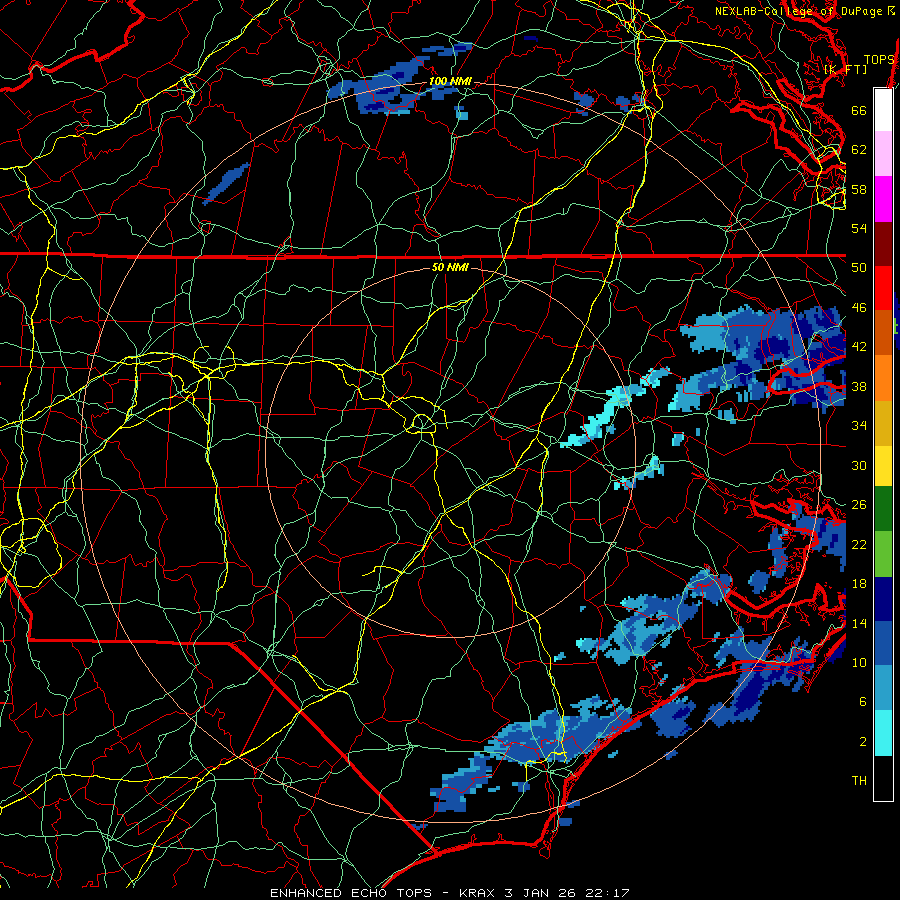Click the black TH legend swatch
The height and width of the screenshot is (900, 900).
[883, 778]
